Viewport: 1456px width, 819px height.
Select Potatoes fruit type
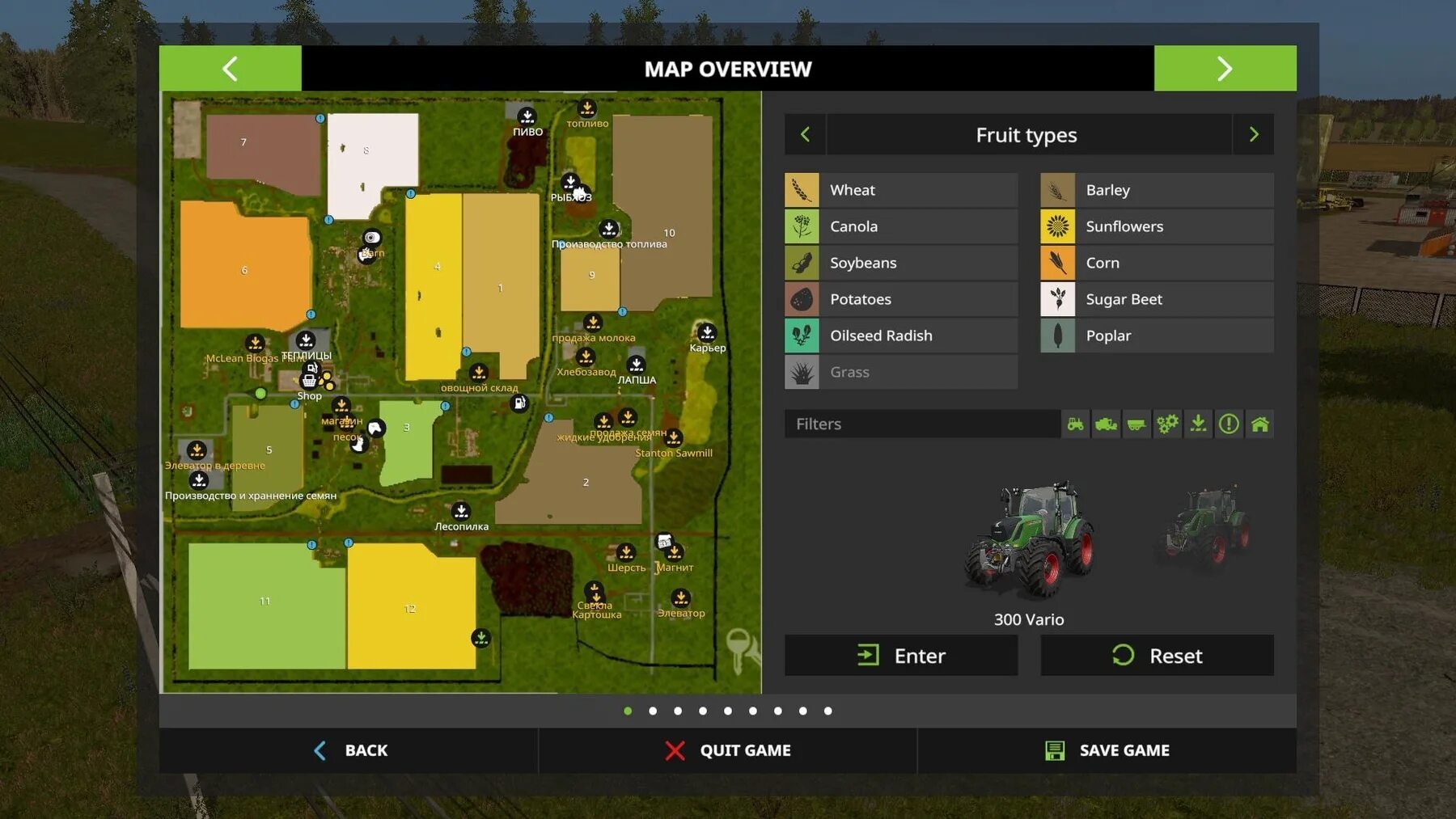[901, 299]
